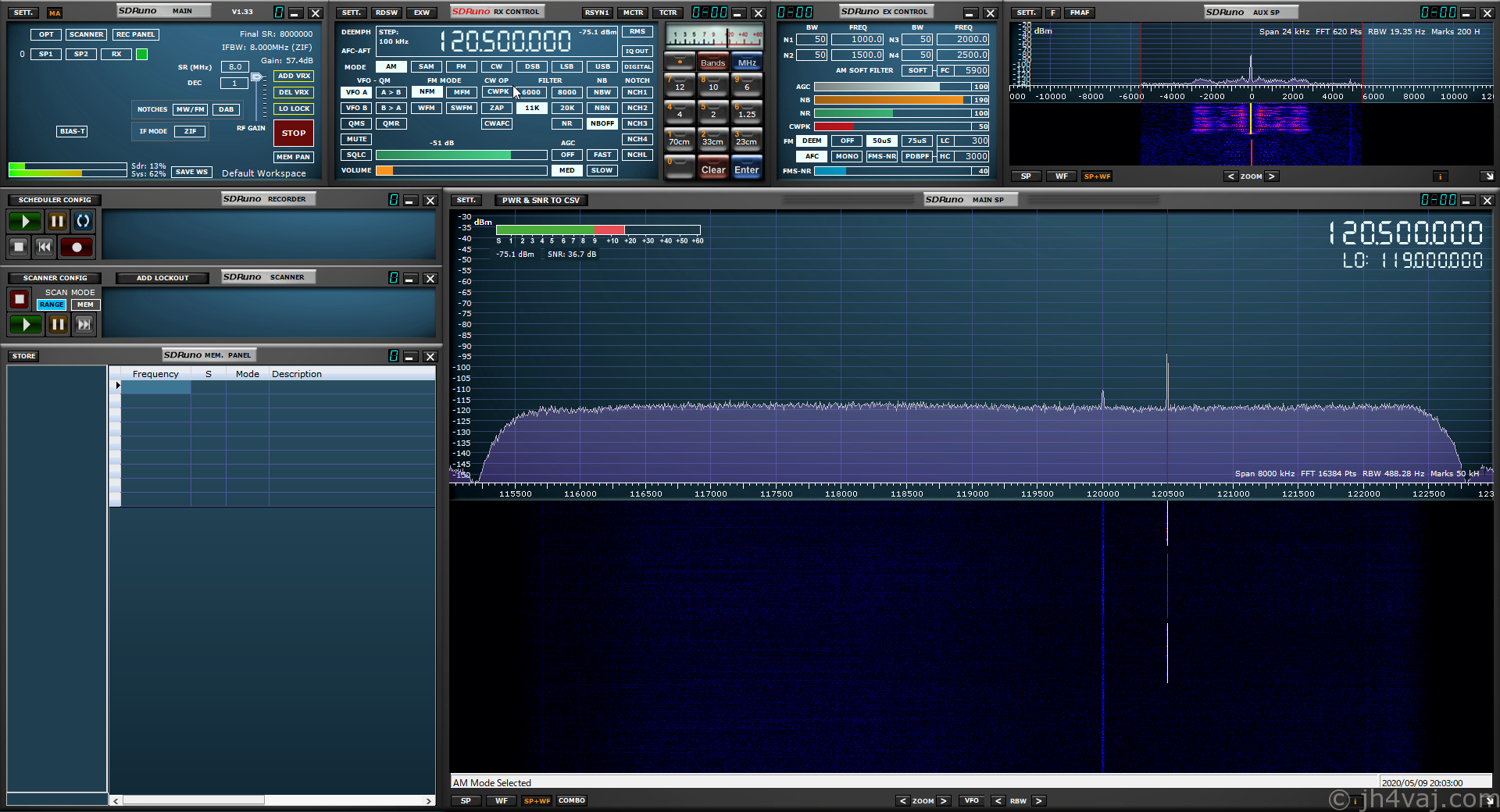The width and height of the screenshot is (1500, 812).
Task: Click STORE in memory panel
Action: (x=23, y=356)
